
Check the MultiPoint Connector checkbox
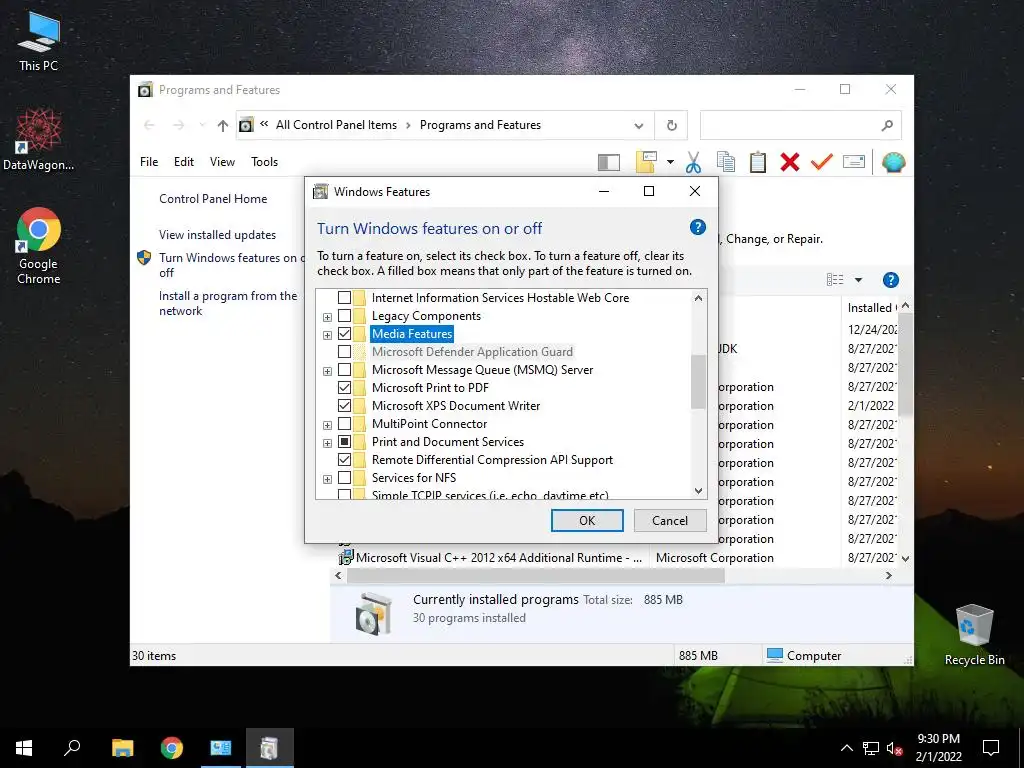coord(344,424)
